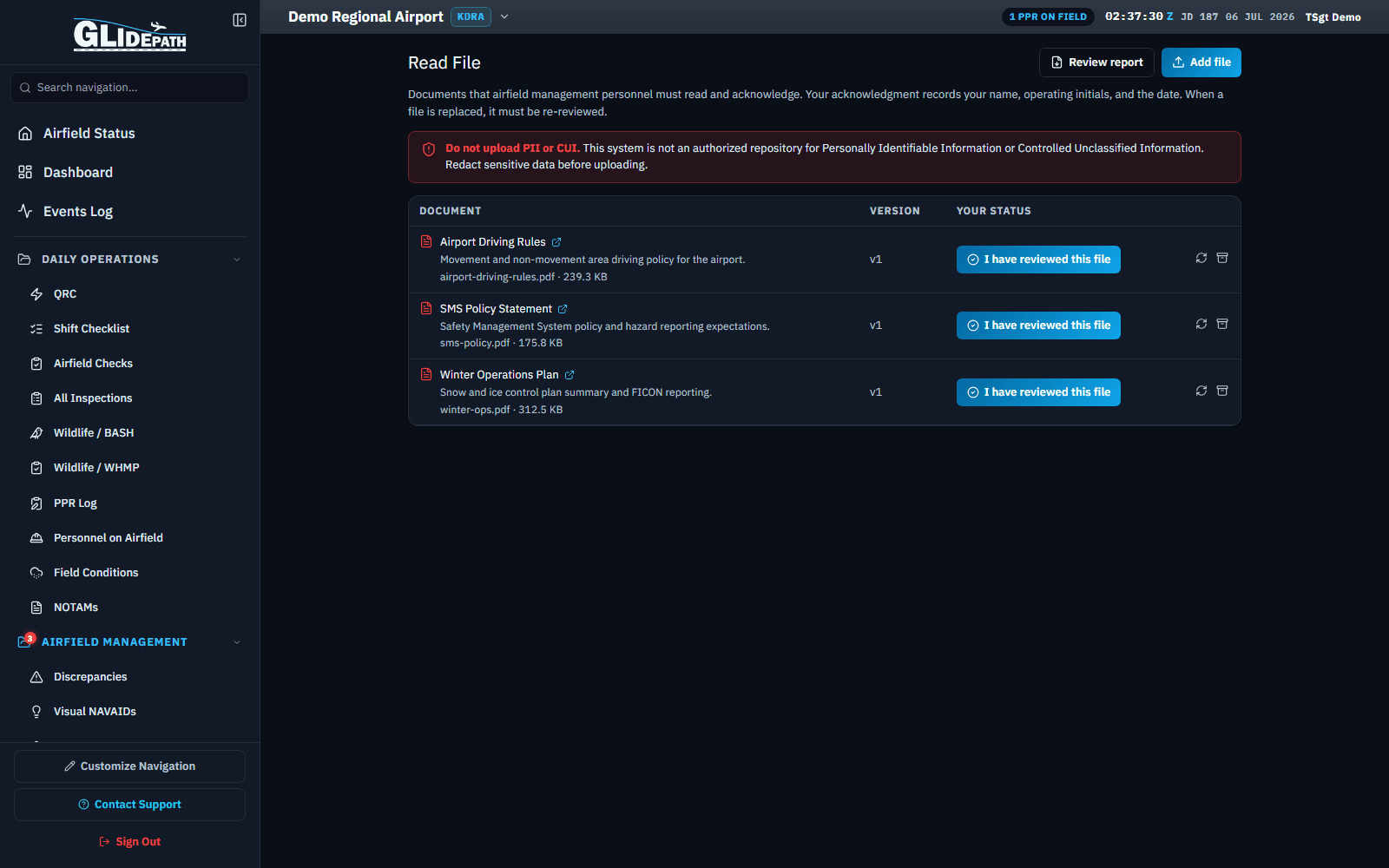Click the Airfield Status home icon
Viewport: 1389px width, 868px height.
click(x=25, y=133)
